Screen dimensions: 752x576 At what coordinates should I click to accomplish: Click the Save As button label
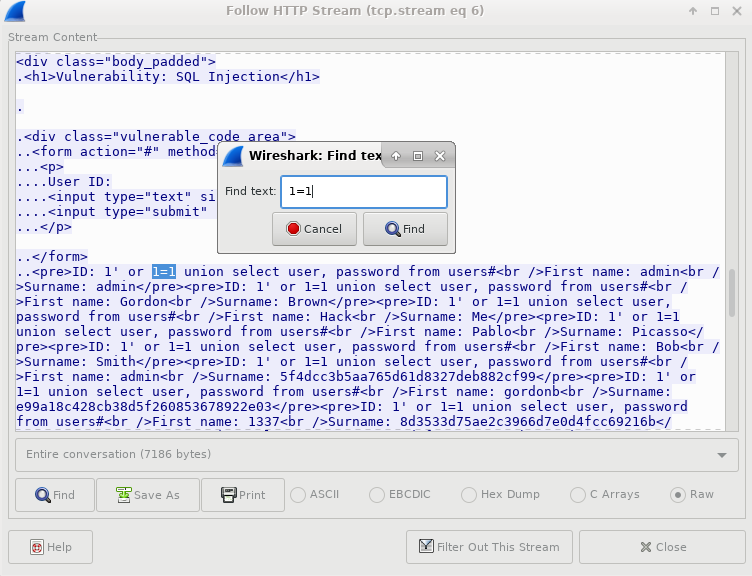point(157,495)
